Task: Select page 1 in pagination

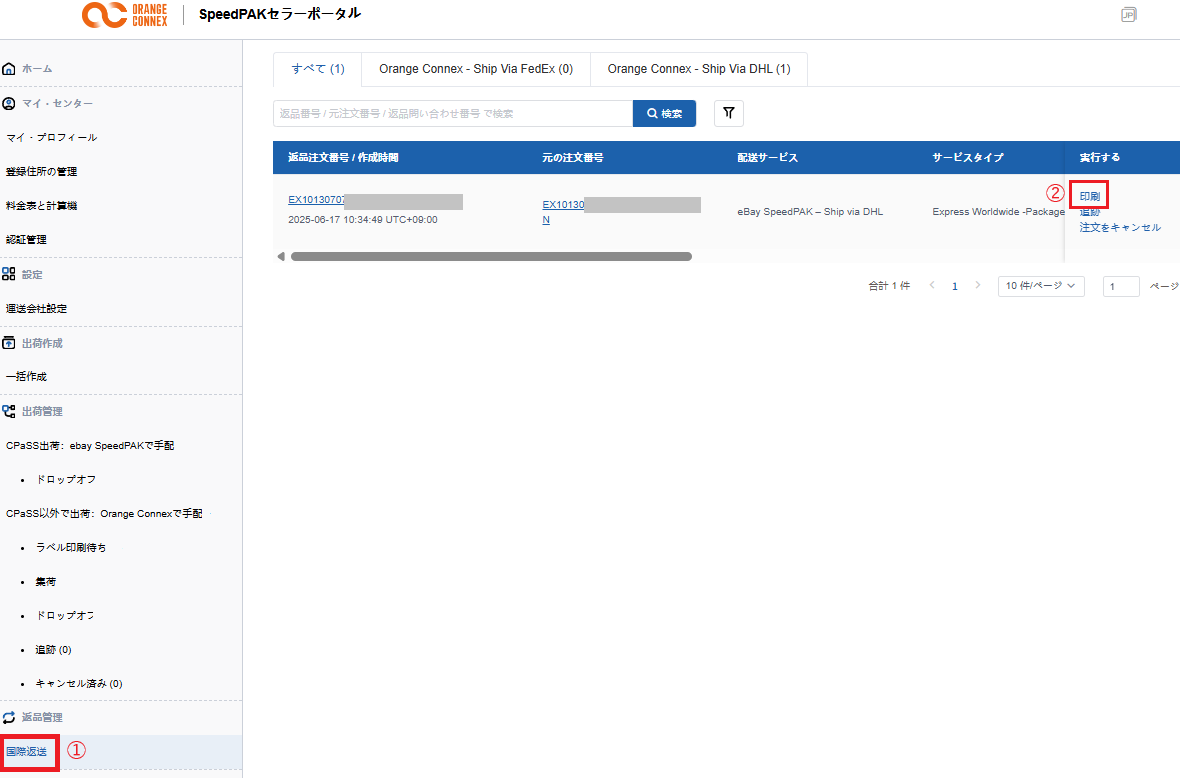Action: 955,286
